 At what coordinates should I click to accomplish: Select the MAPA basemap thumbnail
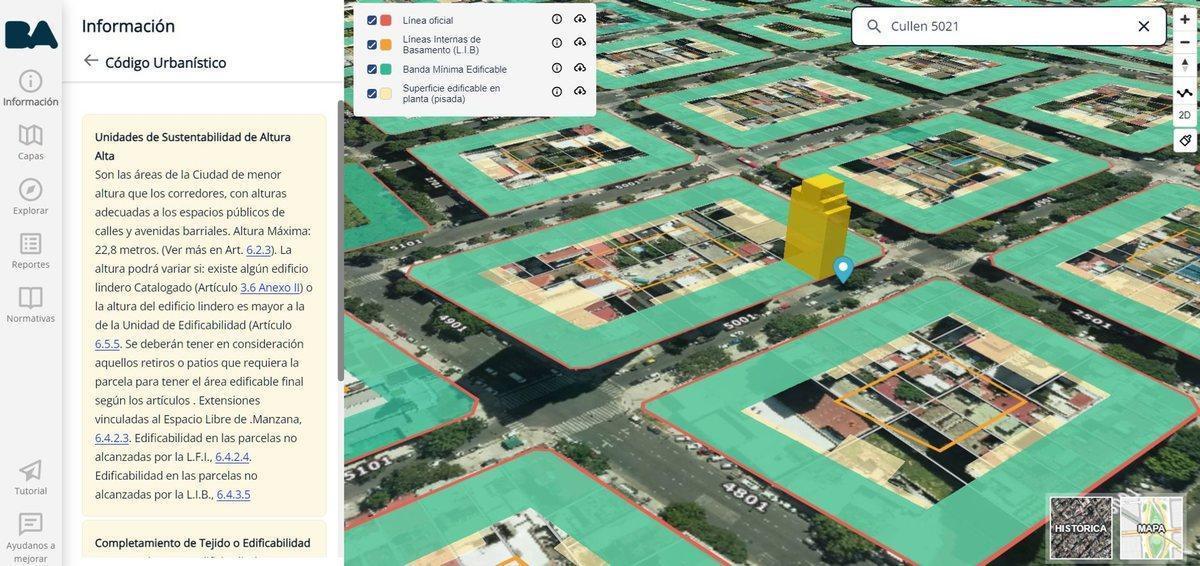click(1151, 528)
